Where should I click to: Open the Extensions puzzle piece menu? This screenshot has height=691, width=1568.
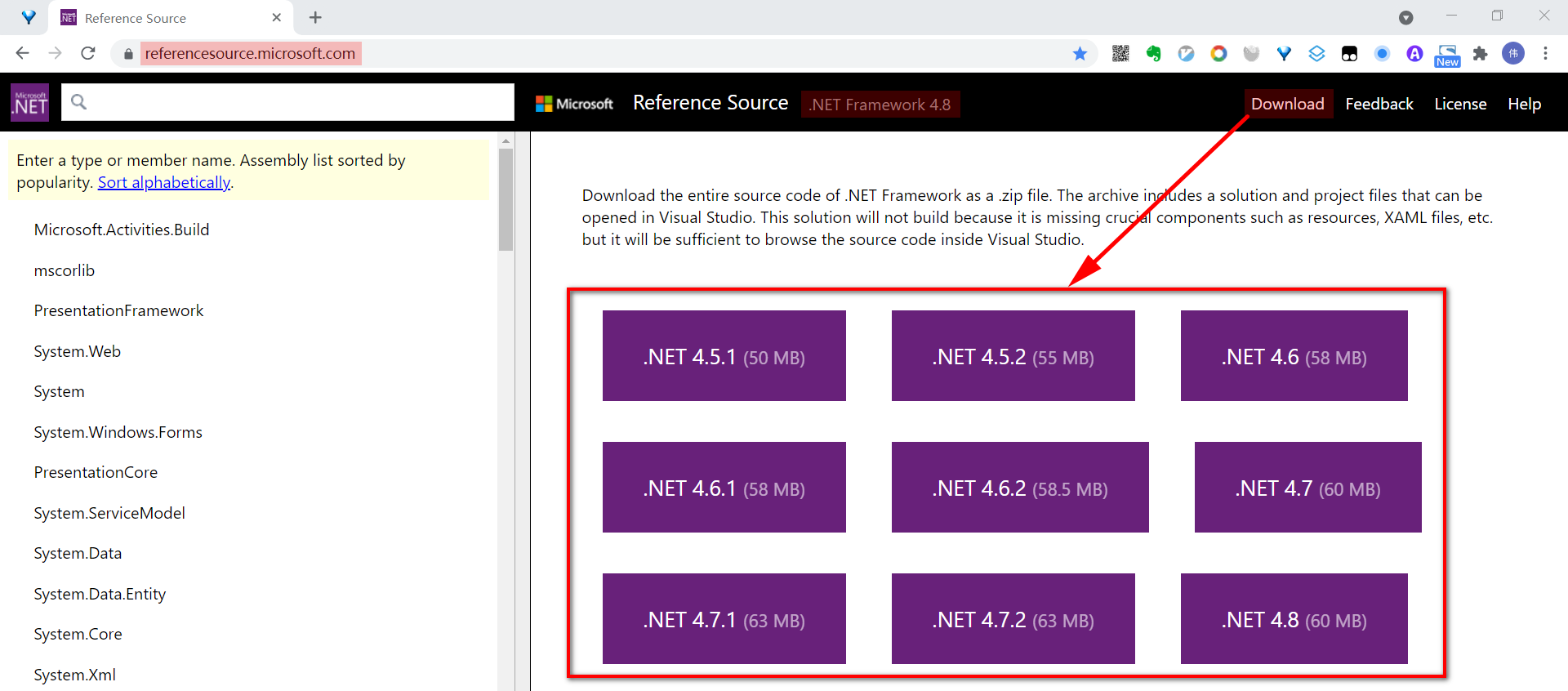tap(1480, 54)
